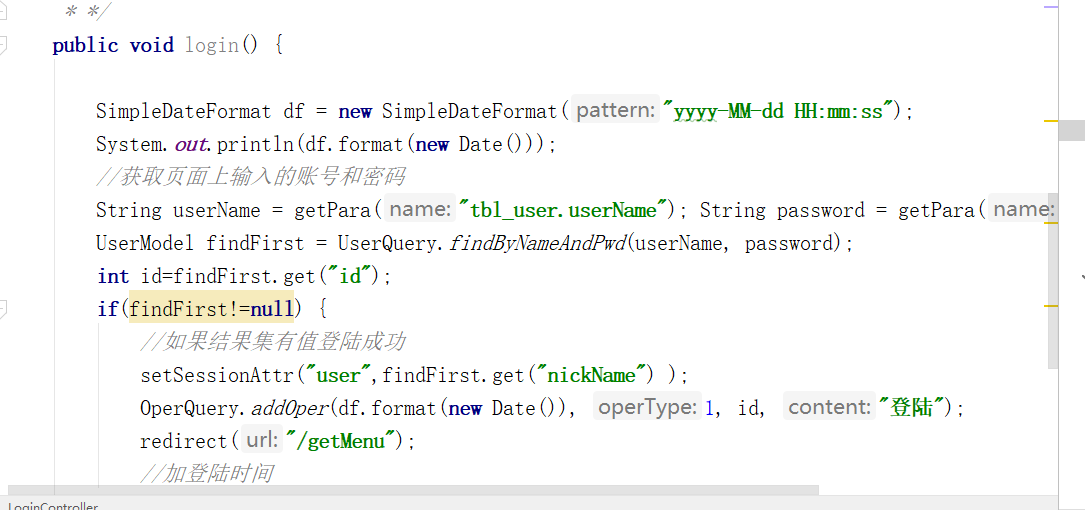Screen dimensions: 1085x510
Task: Click the 'name:' hint before tbl_user.userName
Action: pos(420,210)
